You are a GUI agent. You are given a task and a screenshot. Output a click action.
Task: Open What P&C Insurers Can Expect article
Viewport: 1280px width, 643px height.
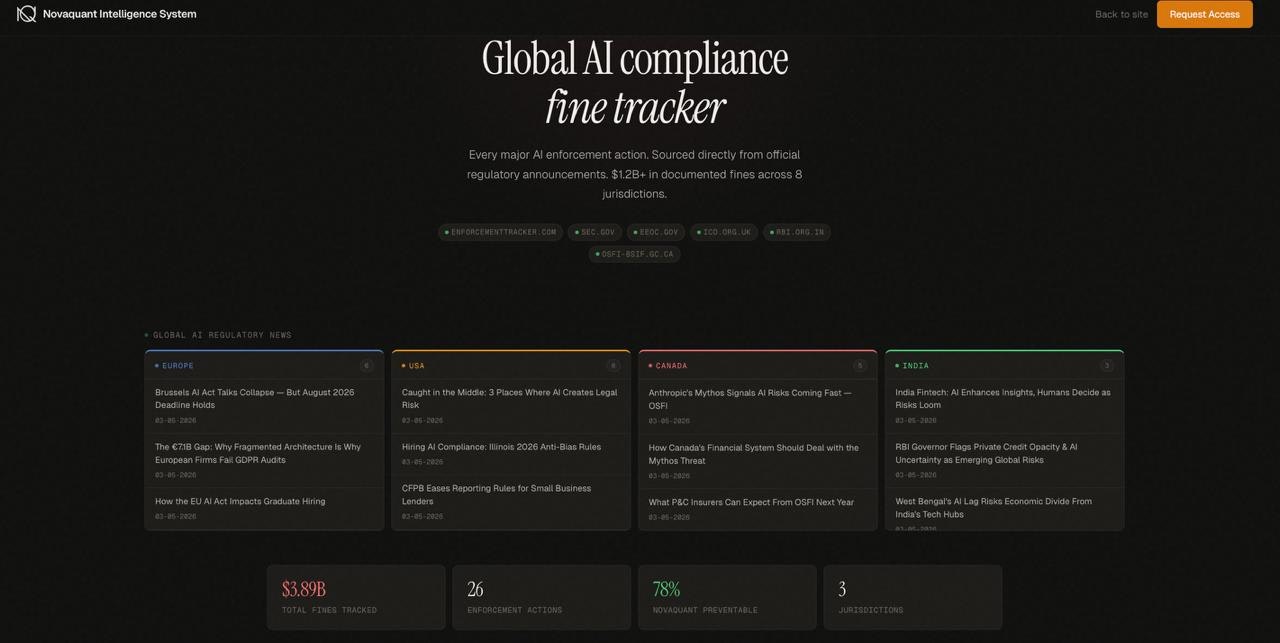coord(757,509)
